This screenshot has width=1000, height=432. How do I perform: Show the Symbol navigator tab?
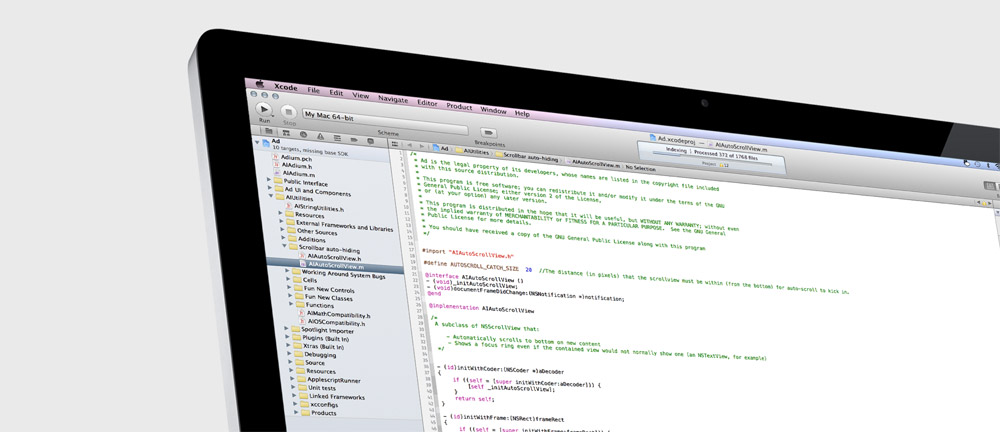(x=286, y=133)
